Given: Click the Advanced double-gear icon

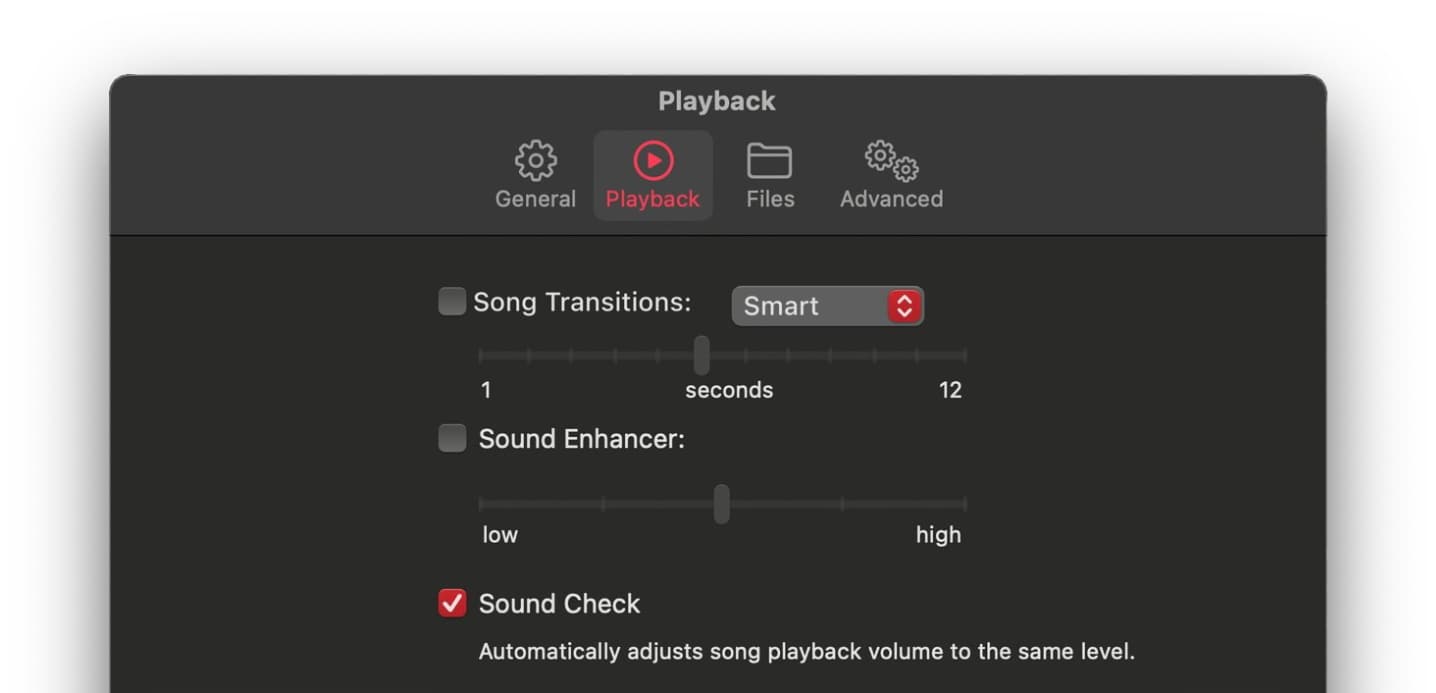Looking at the screenshot, I should tap(891, 161).
